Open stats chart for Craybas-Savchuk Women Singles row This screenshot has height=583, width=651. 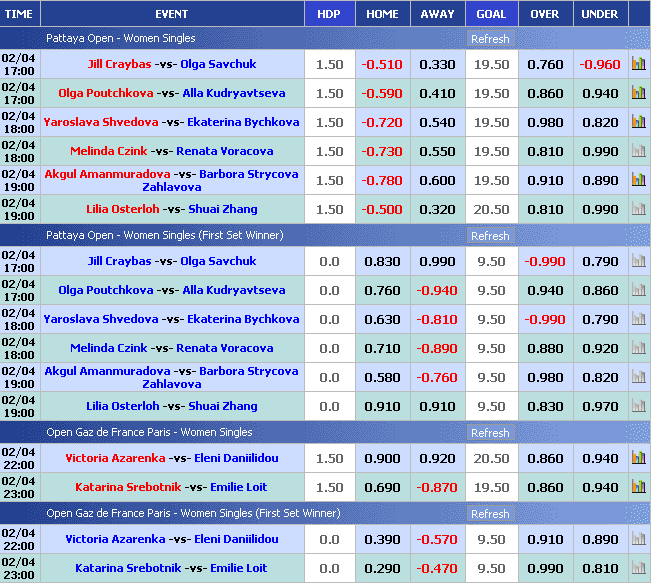[x=638, y=64]
